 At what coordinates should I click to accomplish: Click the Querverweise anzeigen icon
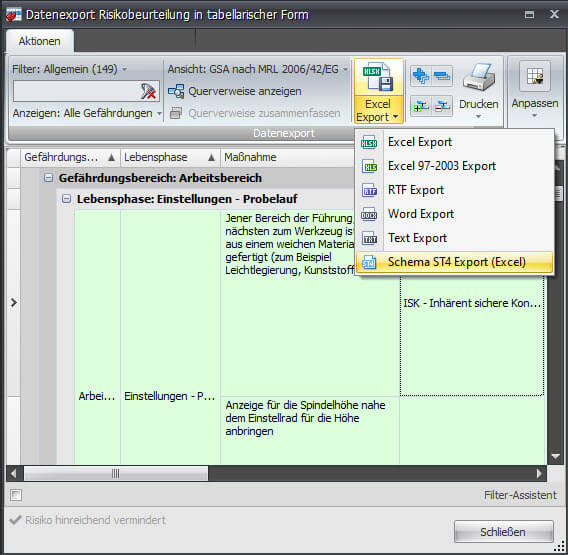(x=176, y=91)
